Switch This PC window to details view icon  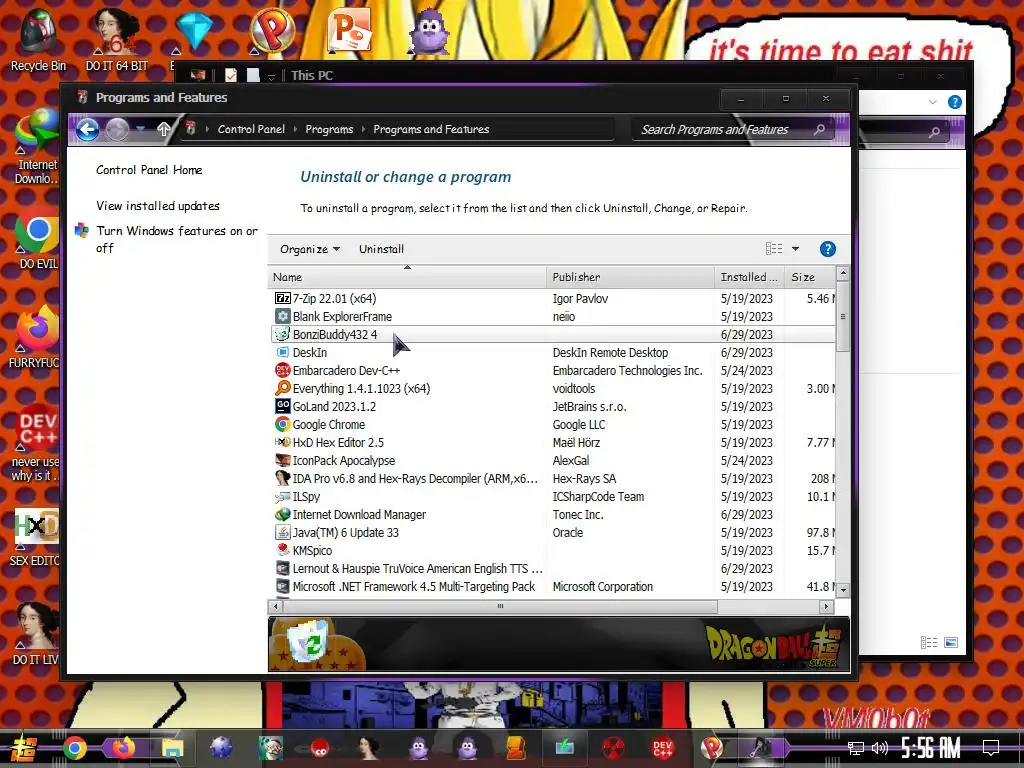[x=929, y=643]
